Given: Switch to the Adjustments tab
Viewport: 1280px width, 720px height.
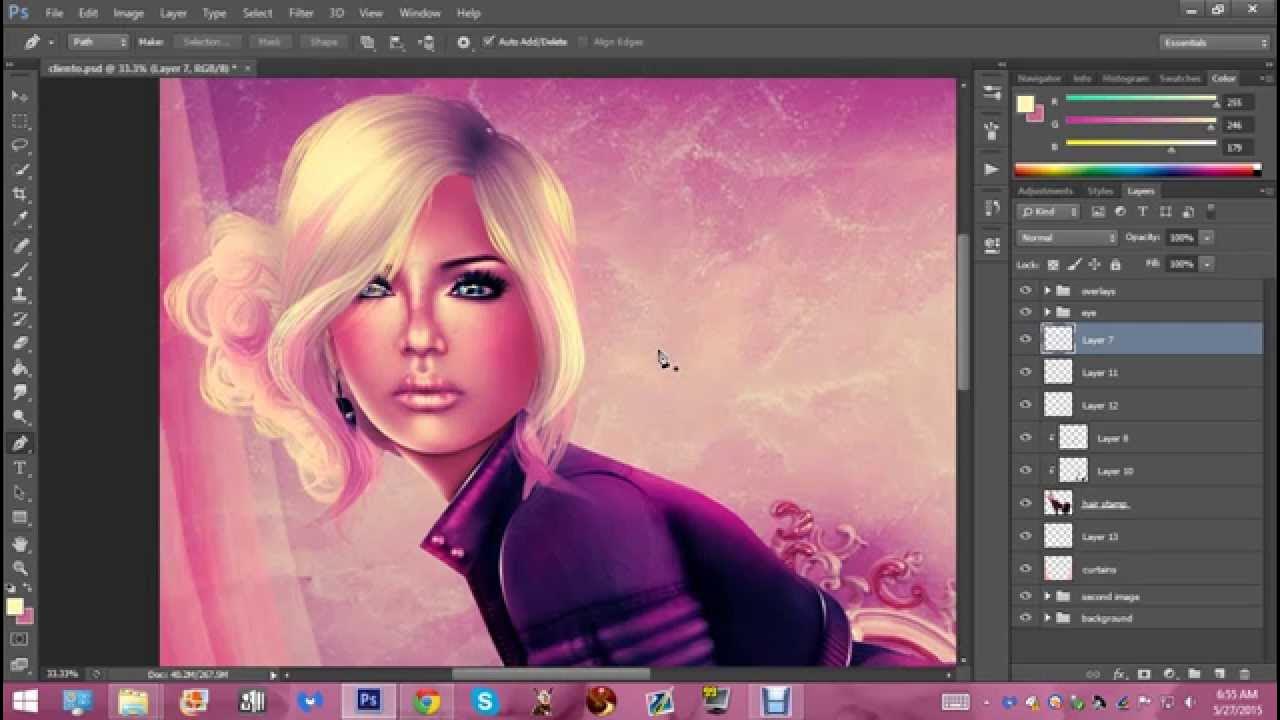Looking at the screenshot, I should [1045, 191].
